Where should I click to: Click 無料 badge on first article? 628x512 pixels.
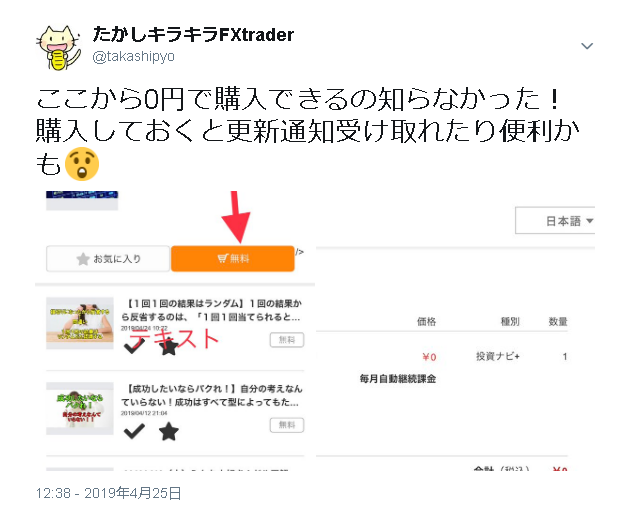(287, 340)
